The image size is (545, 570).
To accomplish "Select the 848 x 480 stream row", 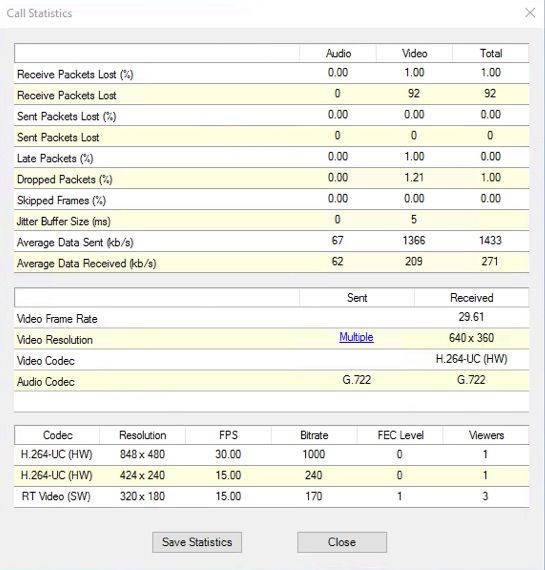I will pos(272,454).
